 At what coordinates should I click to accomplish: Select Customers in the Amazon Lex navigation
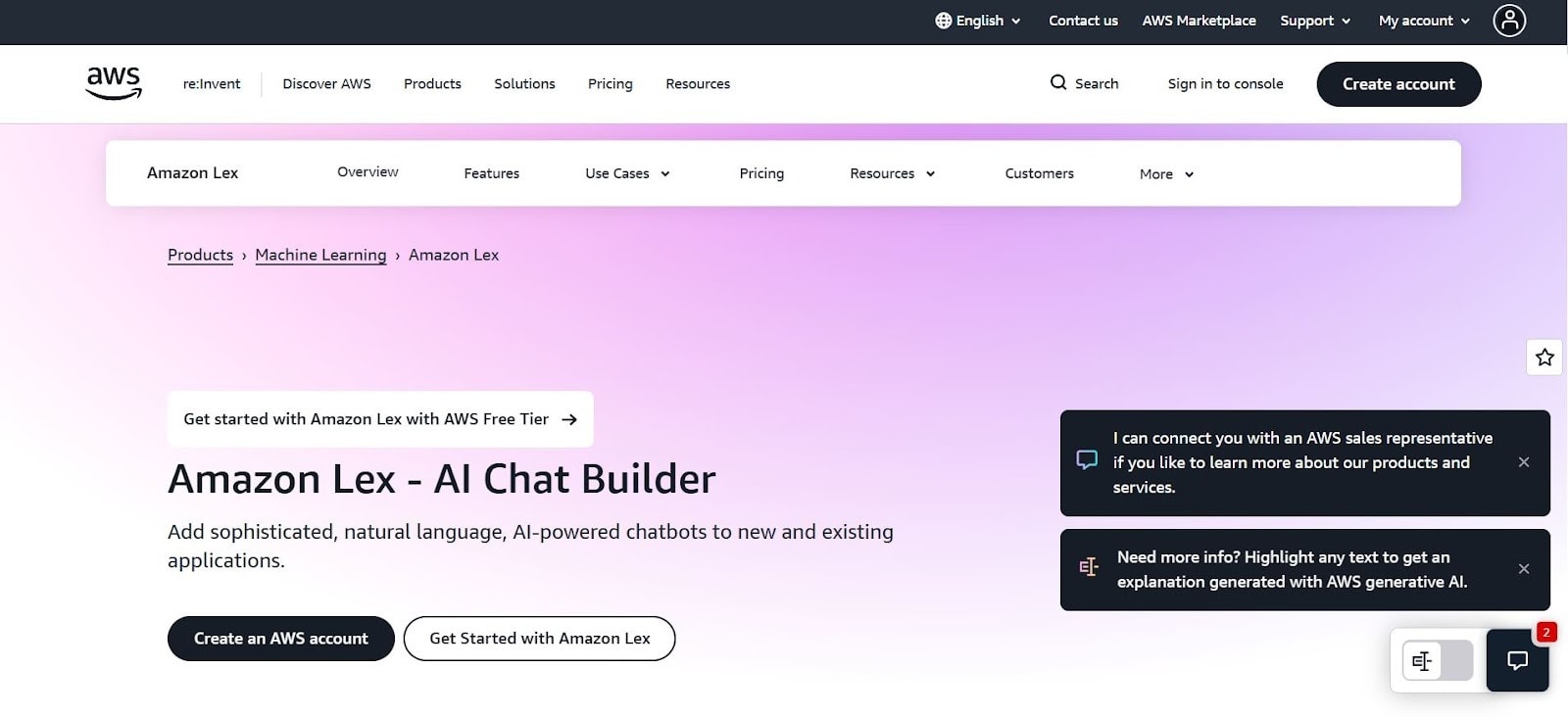pyautogui.click(x=1039, y=173)
